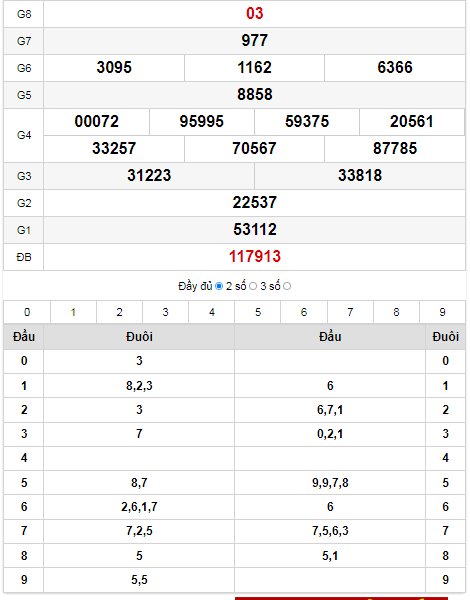Select the "3 số" radio option

tap(287, 286)
